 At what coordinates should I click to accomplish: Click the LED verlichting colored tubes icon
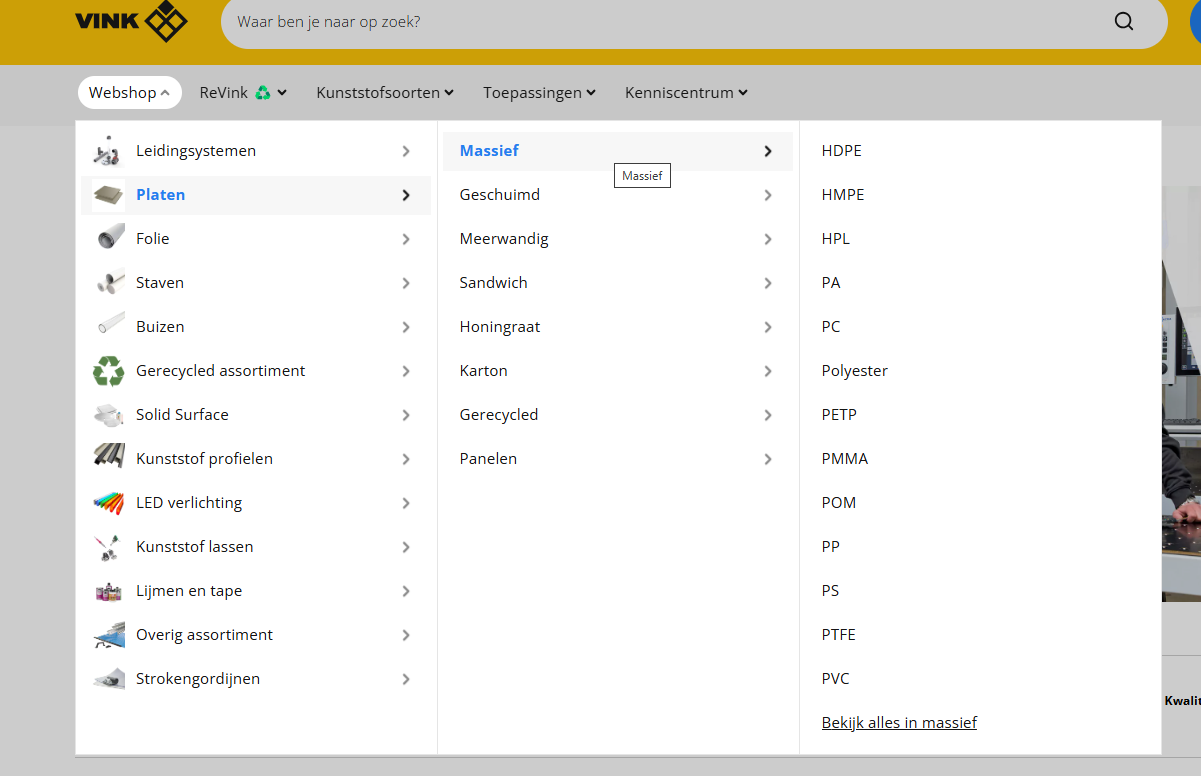(x=108, y=503)
